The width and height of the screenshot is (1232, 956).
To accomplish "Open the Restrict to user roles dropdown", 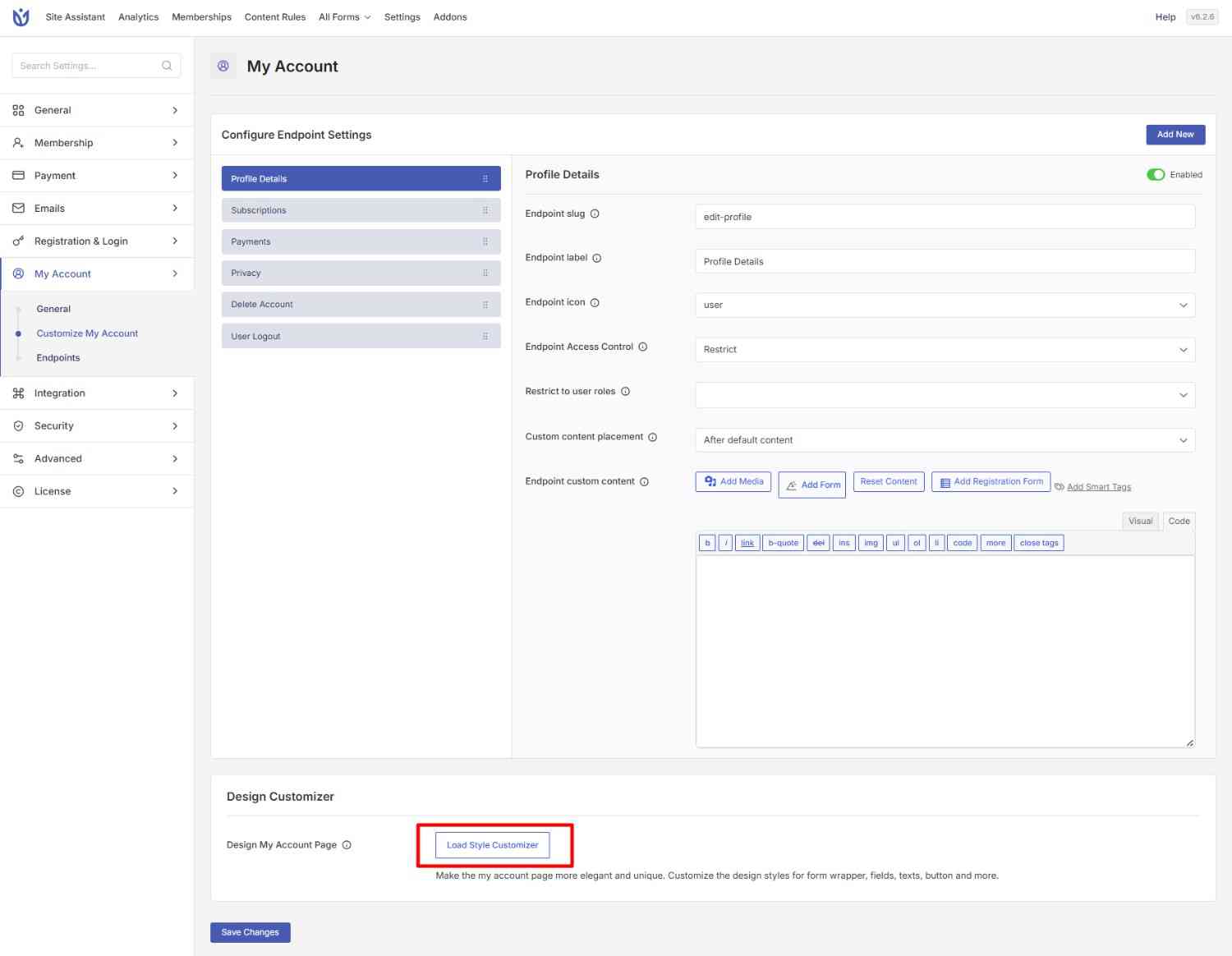I will pyautogui.click(x=945, y=395).
